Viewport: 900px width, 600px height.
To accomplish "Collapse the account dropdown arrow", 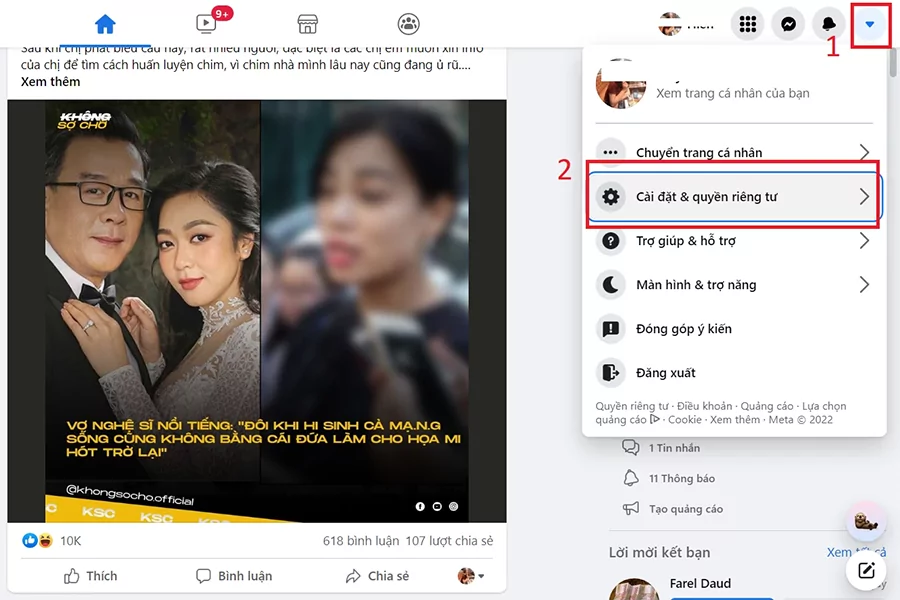I will point(870,24).
